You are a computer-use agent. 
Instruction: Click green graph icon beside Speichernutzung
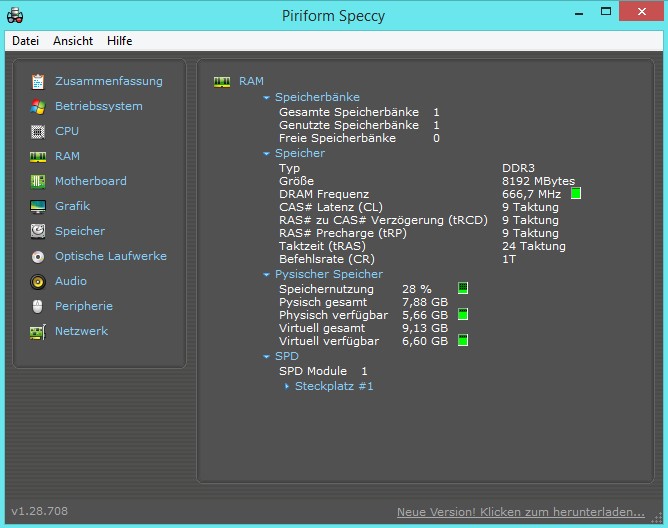(x=463, y=288)
